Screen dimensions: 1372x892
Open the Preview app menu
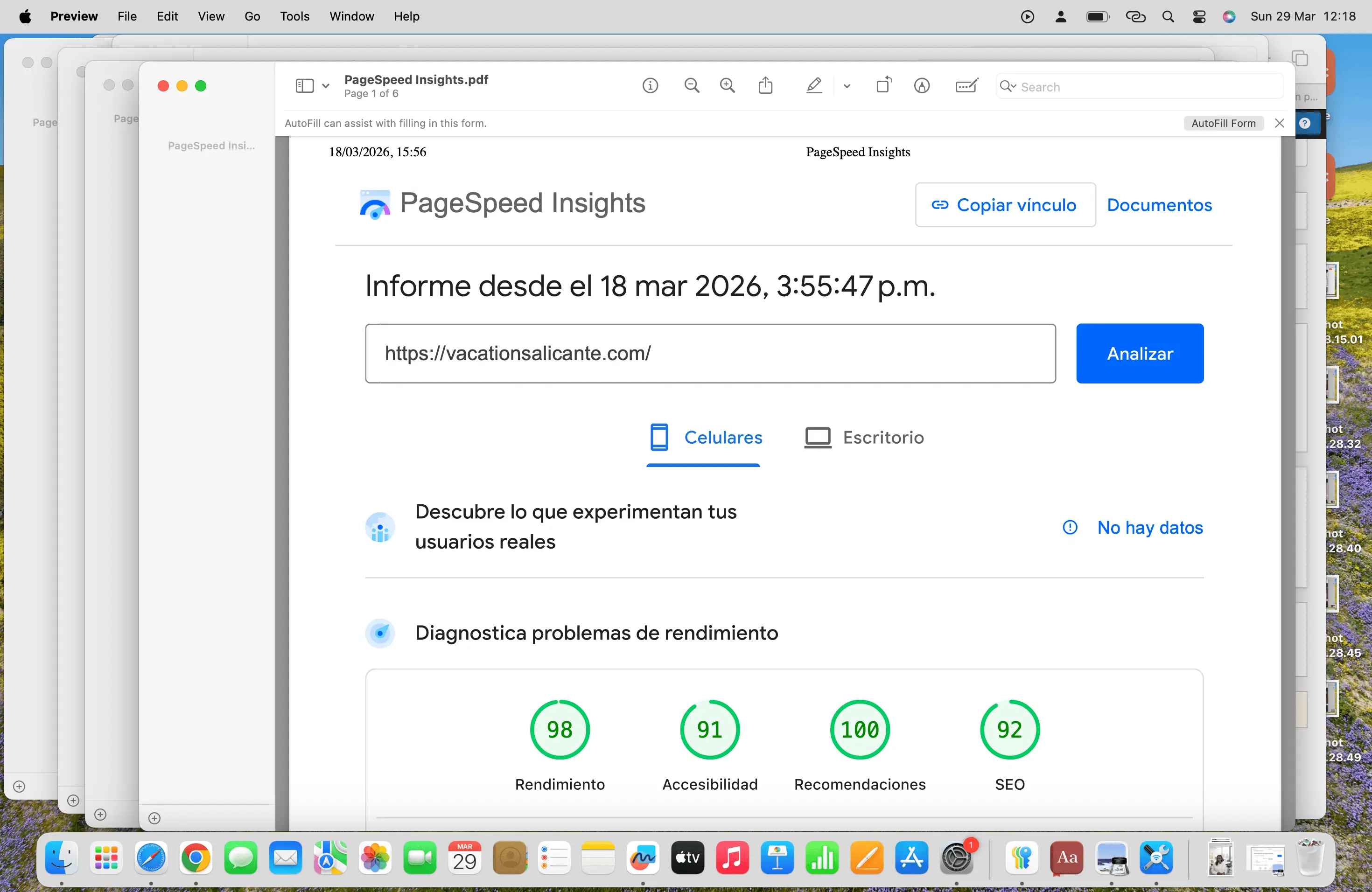tap(74, 16)
